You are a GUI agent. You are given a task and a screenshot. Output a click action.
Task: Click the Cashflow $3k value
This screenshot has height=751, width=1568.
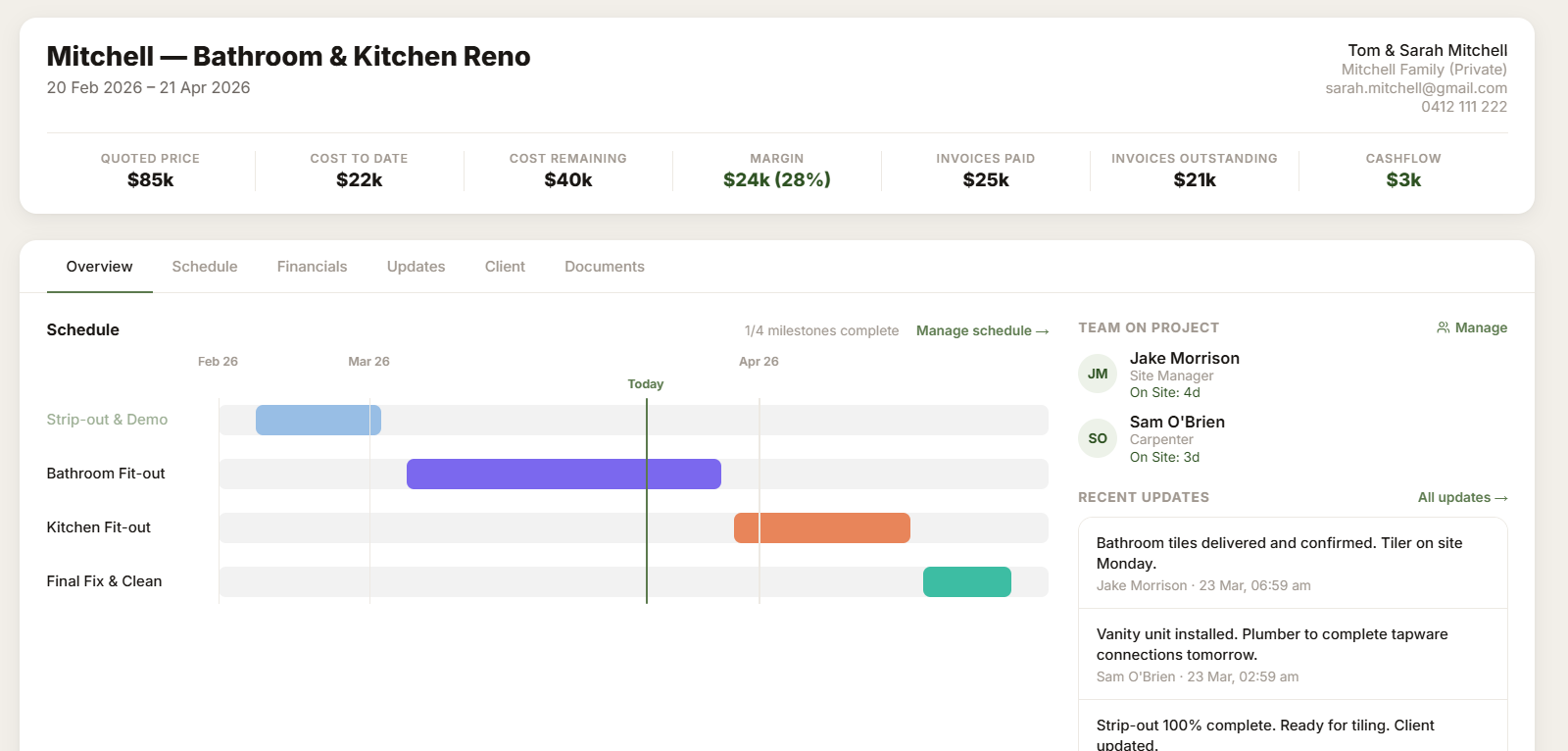click(x=1403, y=180)
